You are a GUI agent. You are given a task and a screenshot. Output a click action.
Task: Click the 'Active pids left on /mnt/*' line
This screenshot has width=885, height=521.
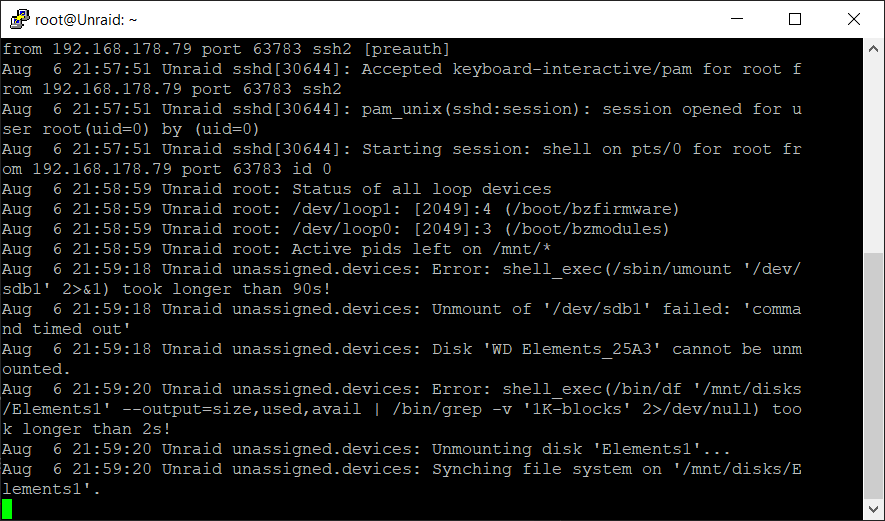421,249
